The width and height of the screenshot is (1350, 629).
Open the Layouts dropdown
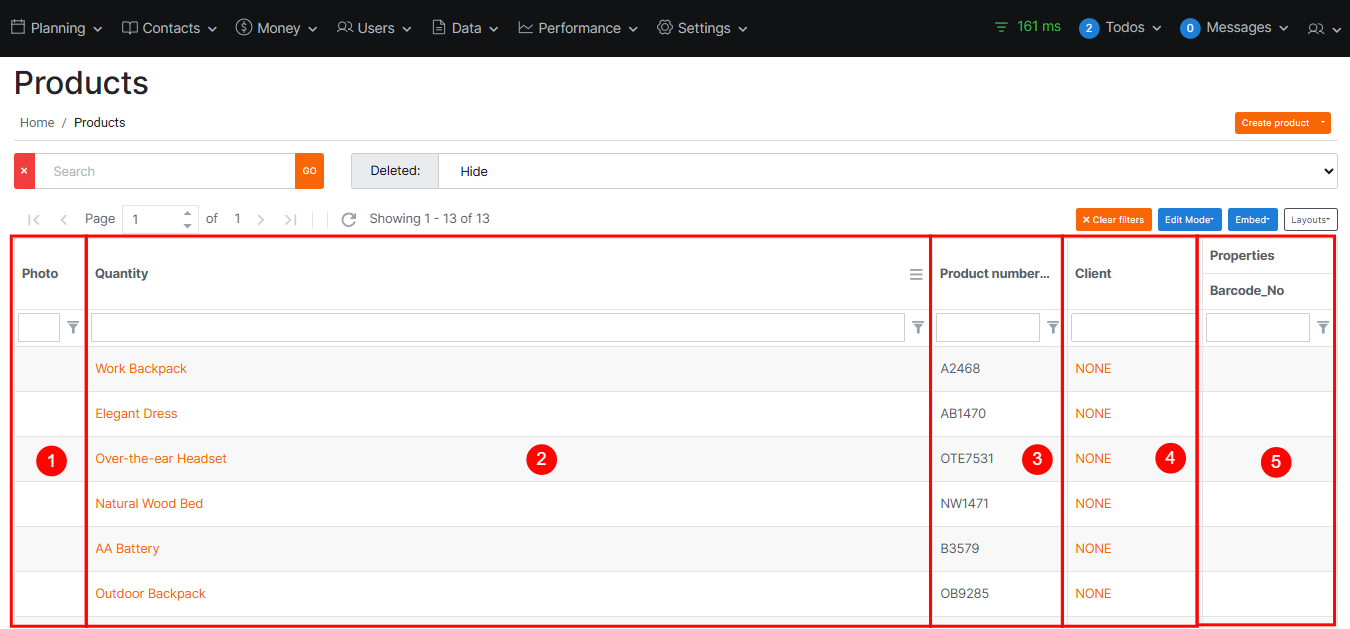1310,220
